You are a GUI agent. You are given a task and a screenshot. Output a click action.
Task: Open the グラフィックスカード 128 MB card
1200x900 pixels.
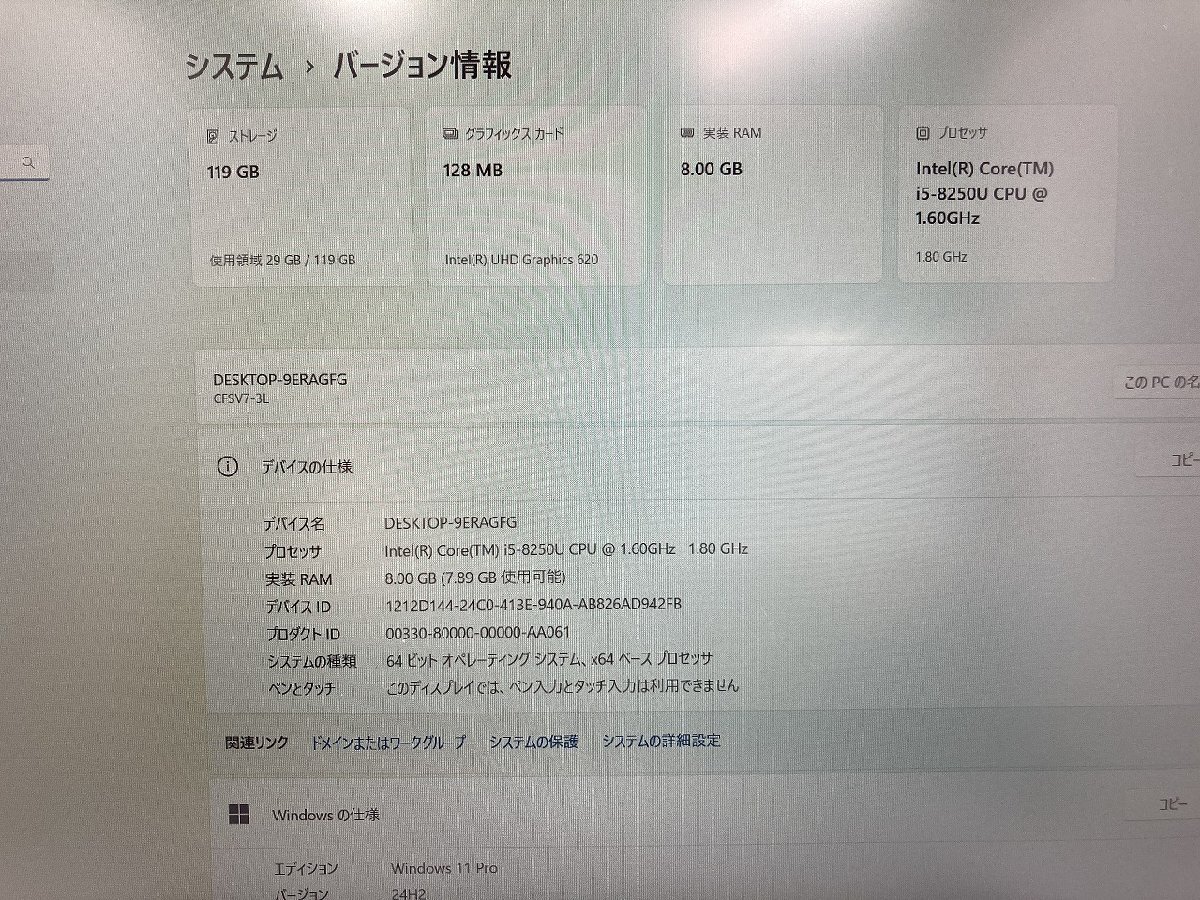(x=537, y=196)
